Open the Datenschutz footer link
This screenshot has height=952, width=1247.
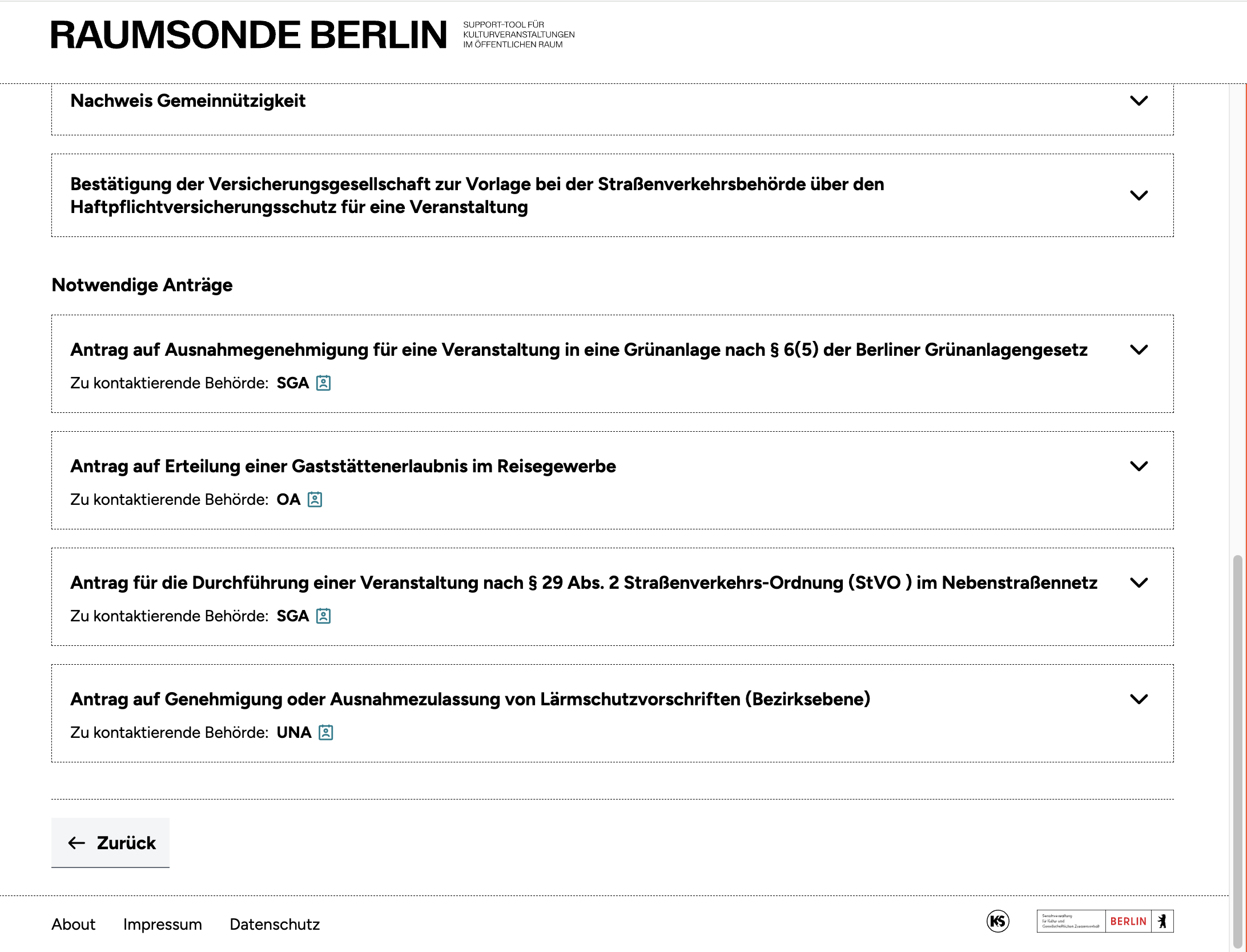[x=275, y=924]
